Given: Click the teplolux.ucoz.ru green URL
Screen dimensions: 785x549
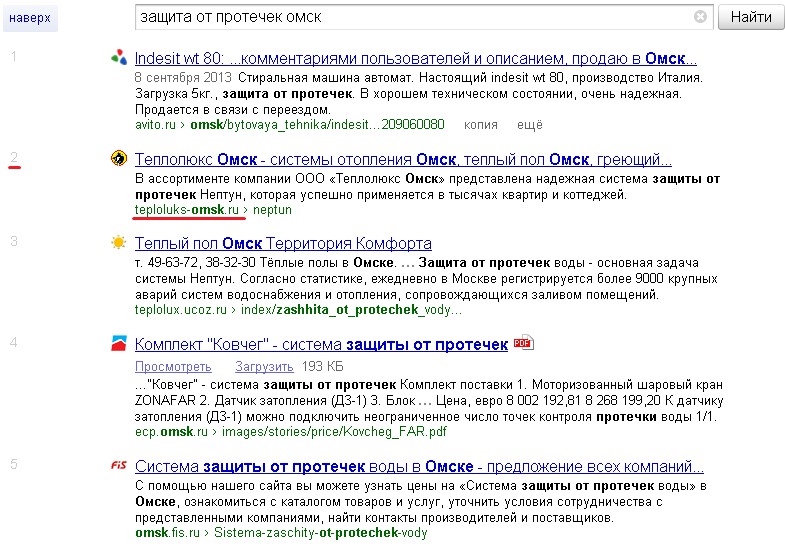Looking at the screenshot, I should (181, 310).
